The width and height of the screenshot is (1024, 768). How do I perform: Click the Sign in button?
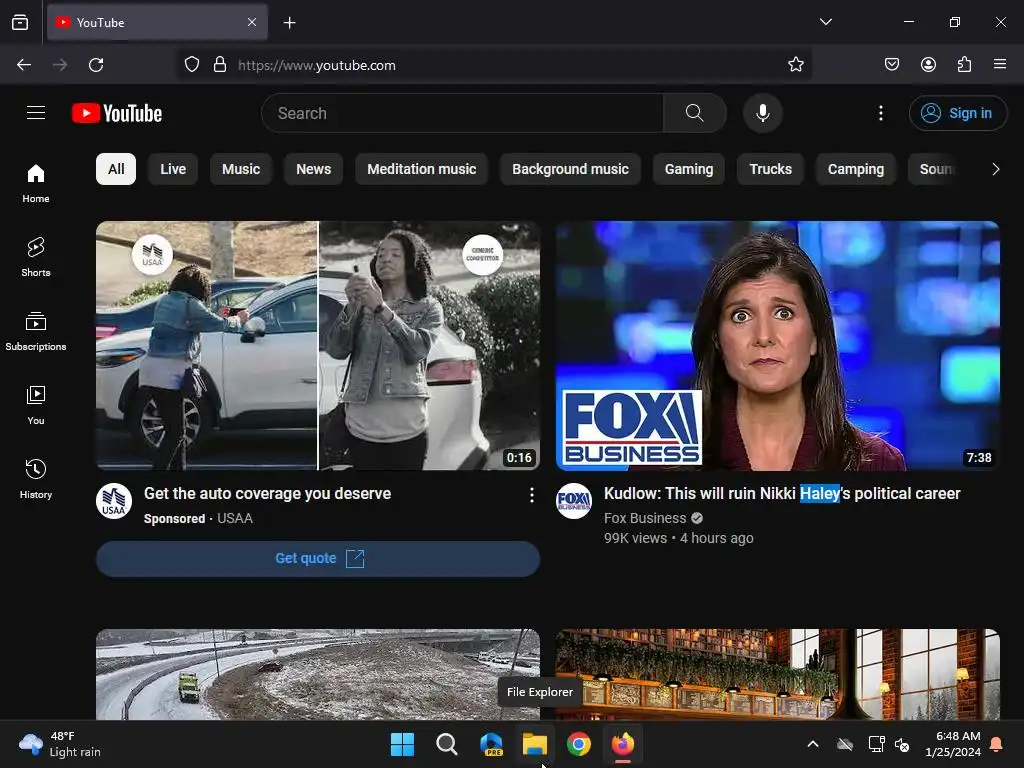tap(957, 113)
